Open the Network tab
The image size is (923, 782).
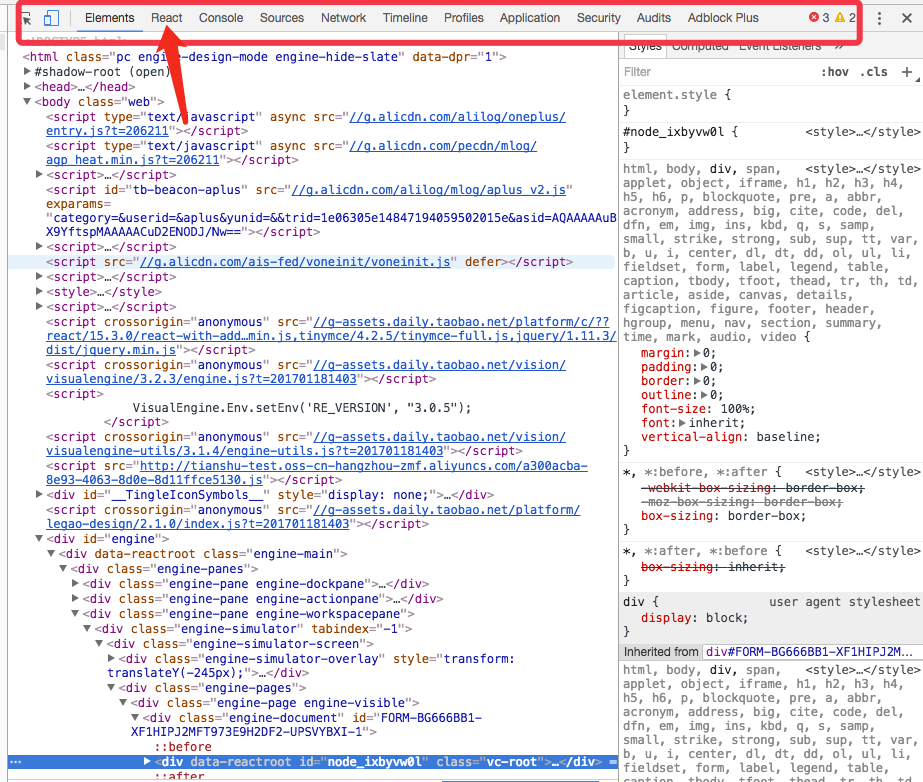tap(343, 18)
